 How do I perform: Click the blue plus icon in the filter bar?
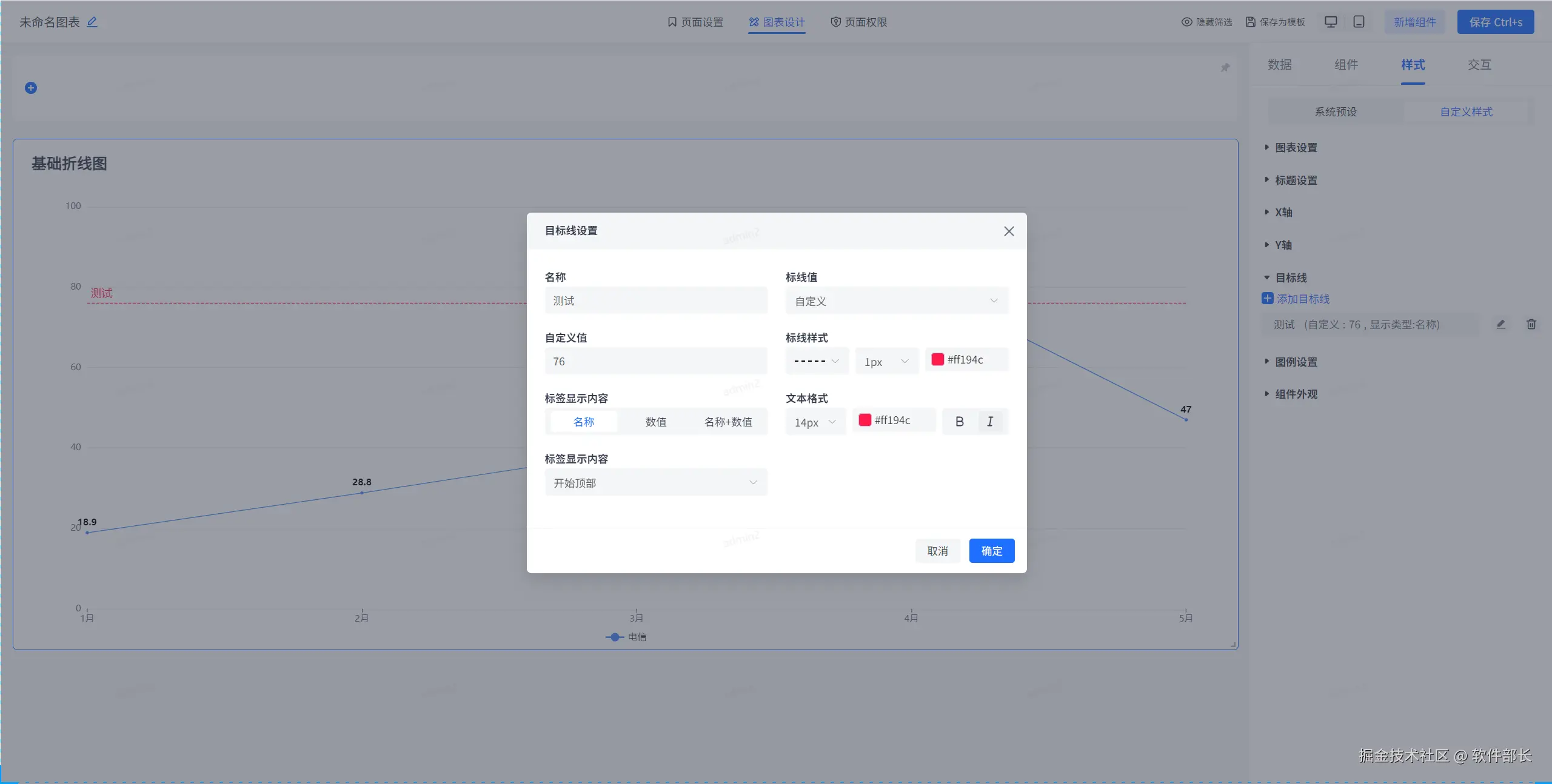click(31, 88)
